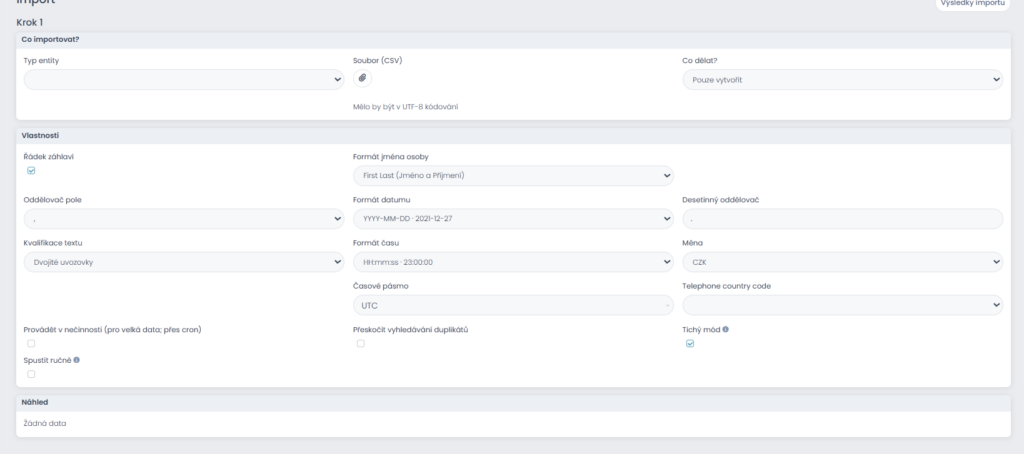Open the Měna currency dropdown
This screenshot has width=1024, height=454.
(842, 262)
